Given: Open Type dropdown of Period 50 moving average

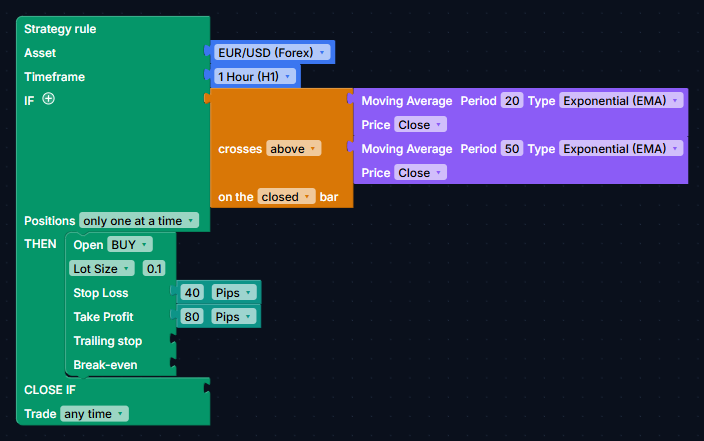Looking at the screenshot, I should pos(621,149).
